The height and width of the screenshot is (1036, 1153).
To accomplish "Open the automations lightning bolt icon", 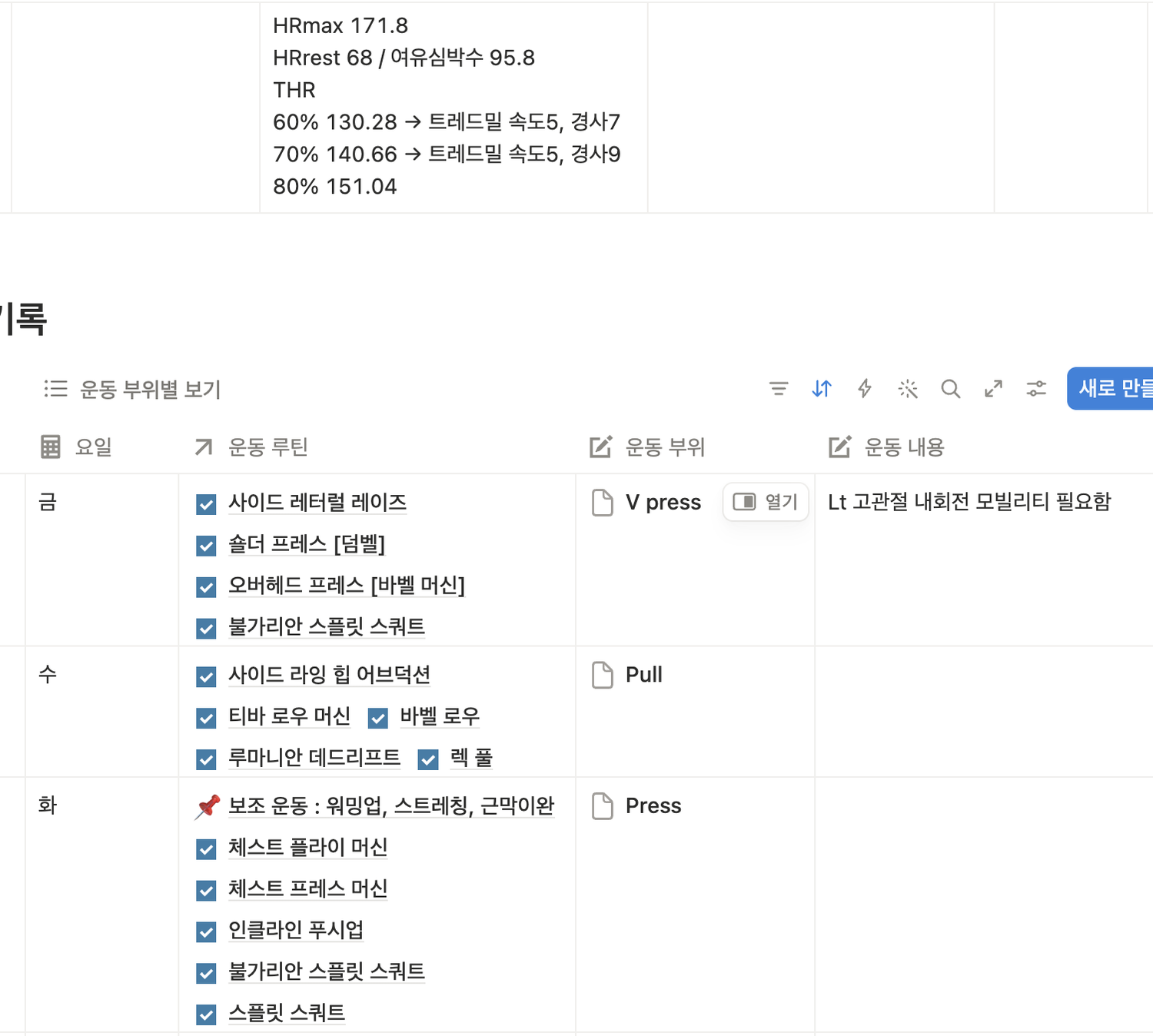I will pyautogui.click(x=865, y=389).
